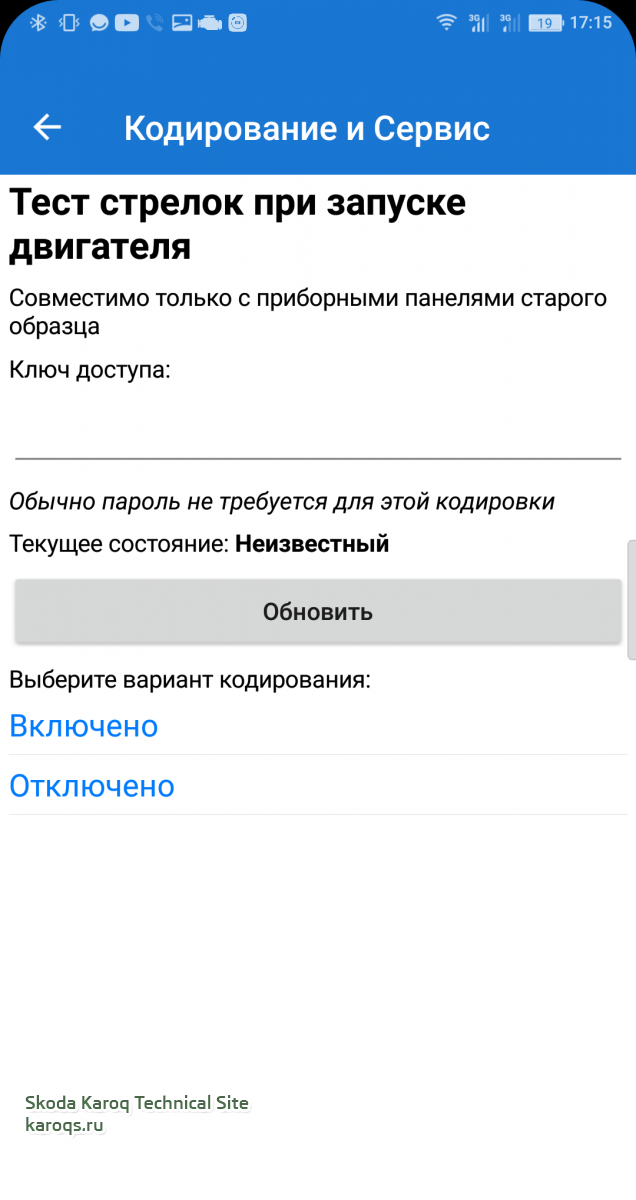Tap the image notification icon

(182, 22)
